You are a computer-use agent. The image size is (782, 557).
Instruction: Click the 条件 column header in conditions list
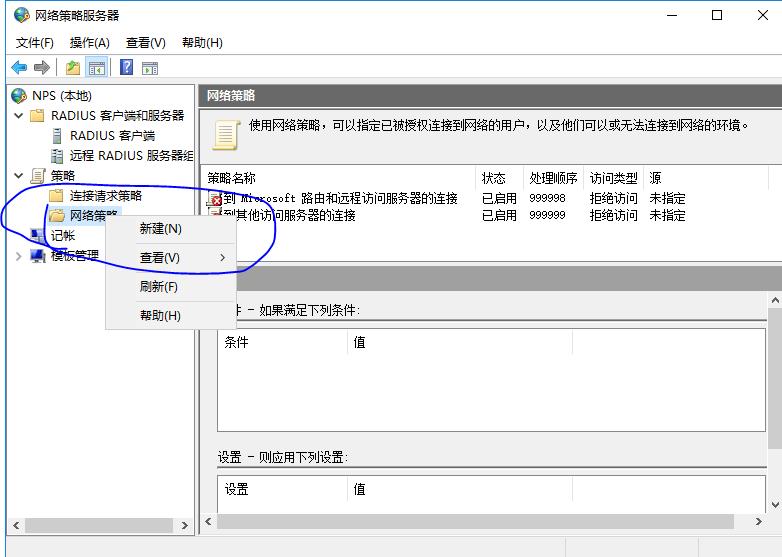click(x=282, y=342)
